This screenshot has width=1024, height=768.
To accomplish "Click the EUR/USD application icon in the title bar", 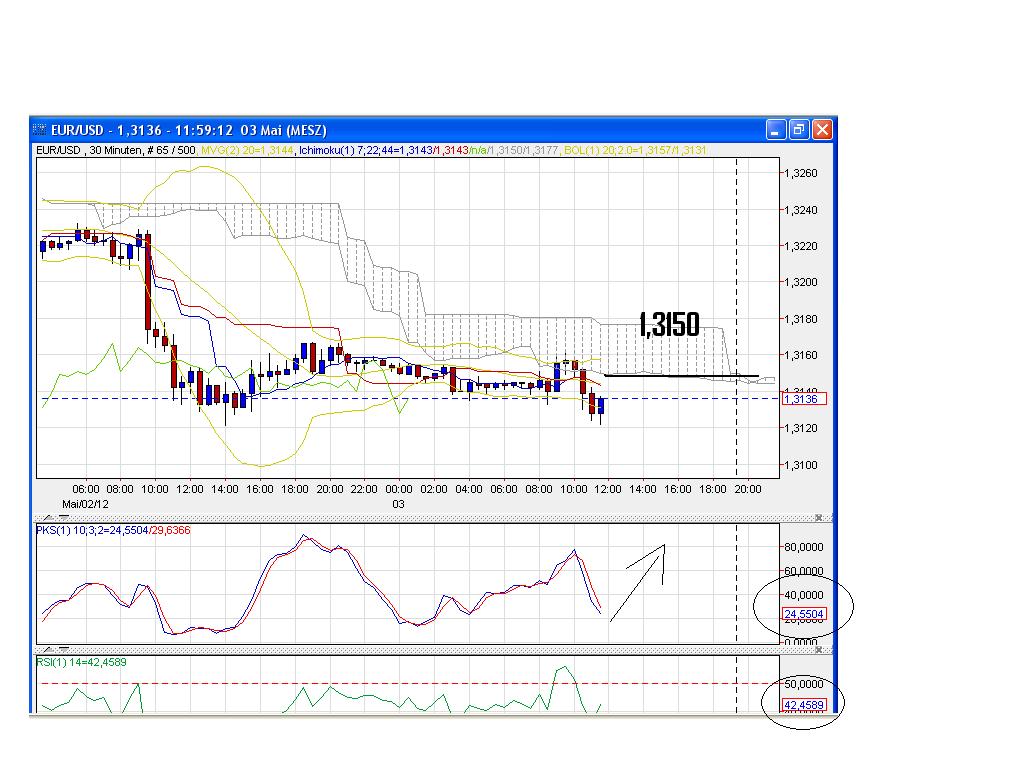I will [x=38, y=129].
